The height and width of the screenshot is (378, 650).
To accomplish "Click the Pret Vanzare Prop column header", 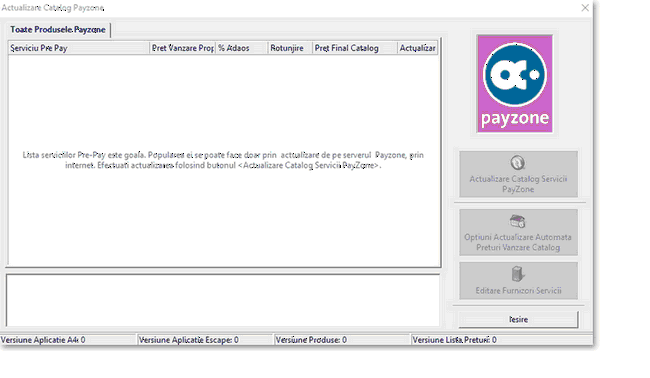I will pyautogui.click(x=182, y=48).
